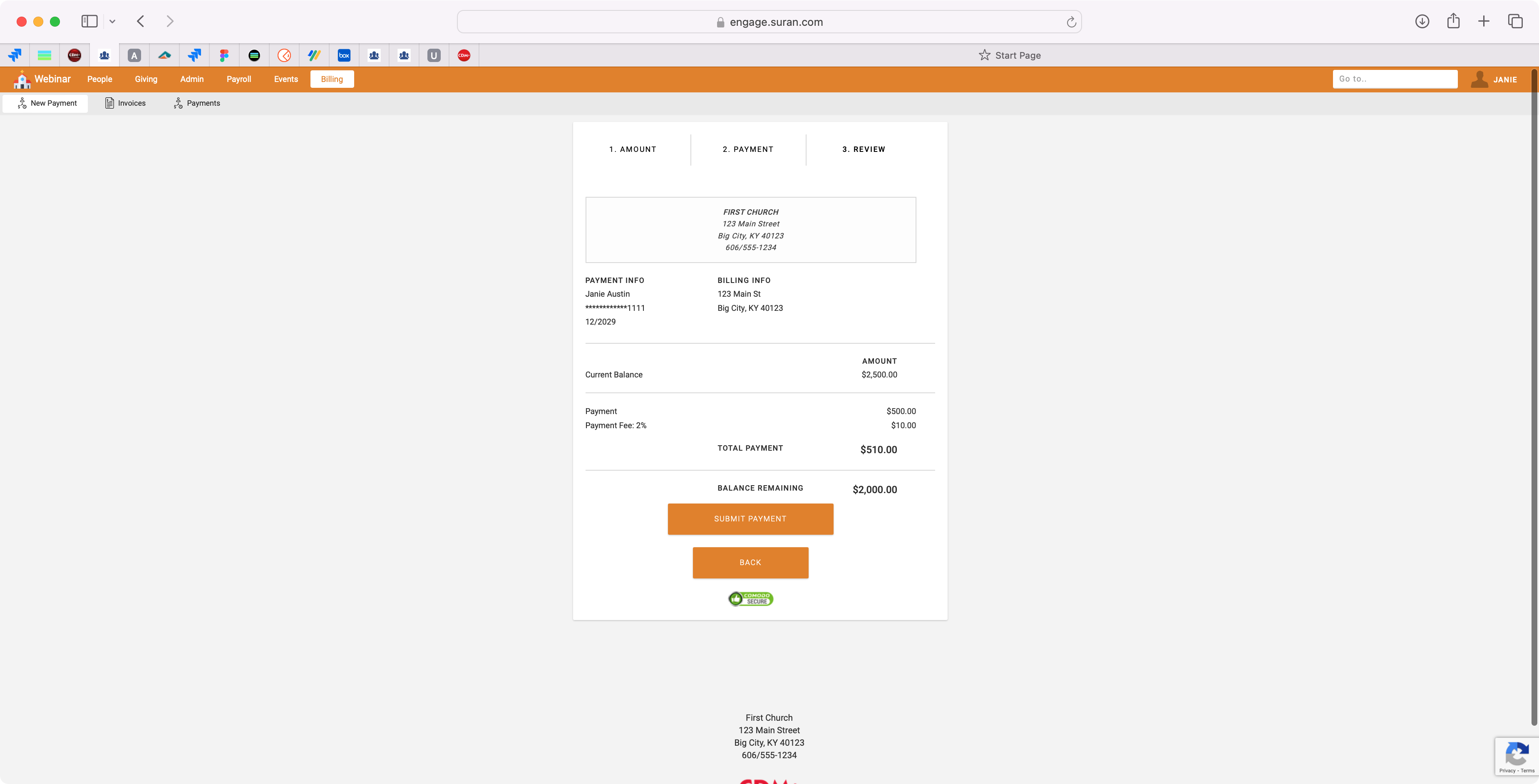Screen dimensions: 1539x784
Task: Click the Go to search field
Action: tap(1395, 79)
